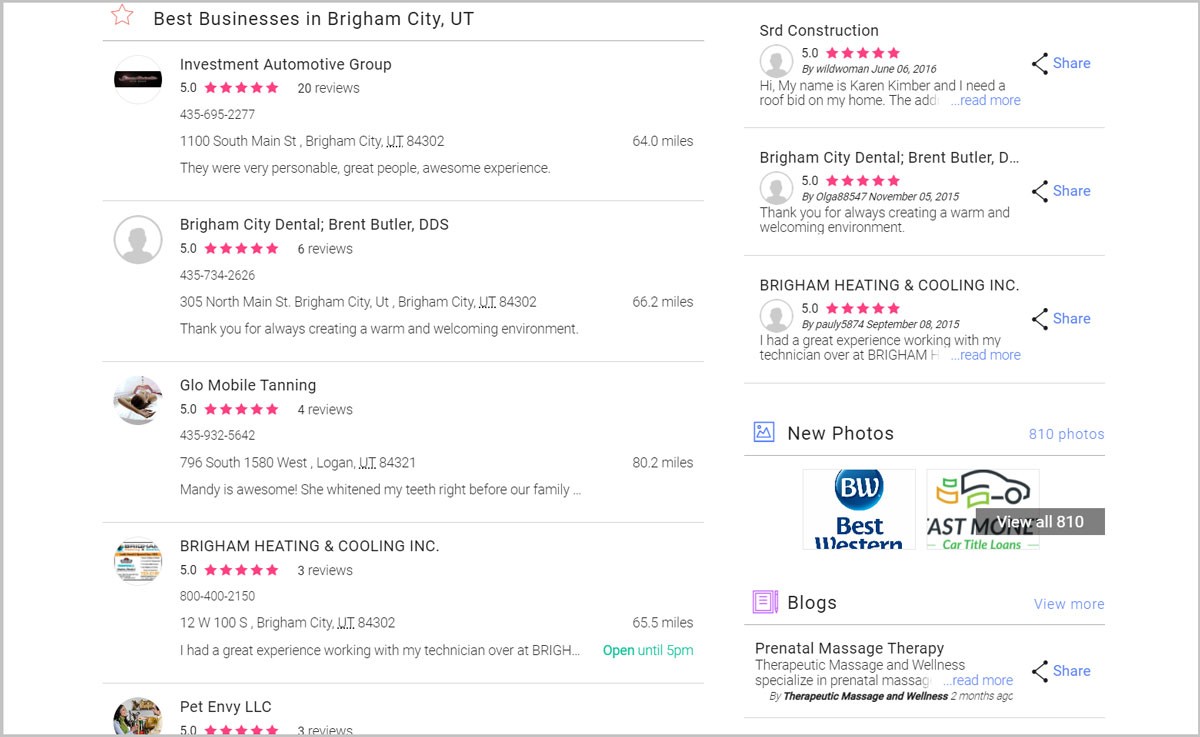Open Brigham City Dental; Brent Butler, DDS listing

(x=314, y=225)
